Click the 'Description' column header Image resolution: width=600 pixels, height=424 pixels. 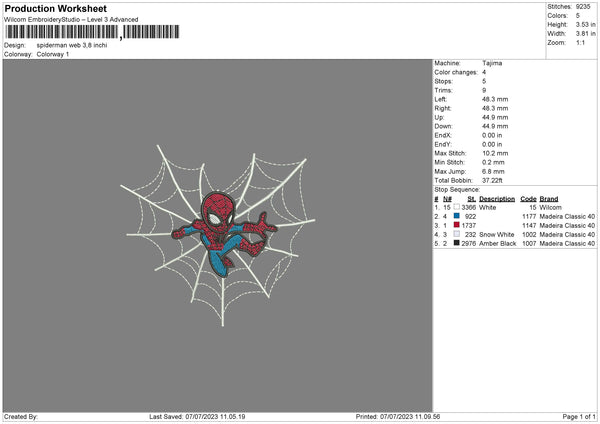point(497,199)
